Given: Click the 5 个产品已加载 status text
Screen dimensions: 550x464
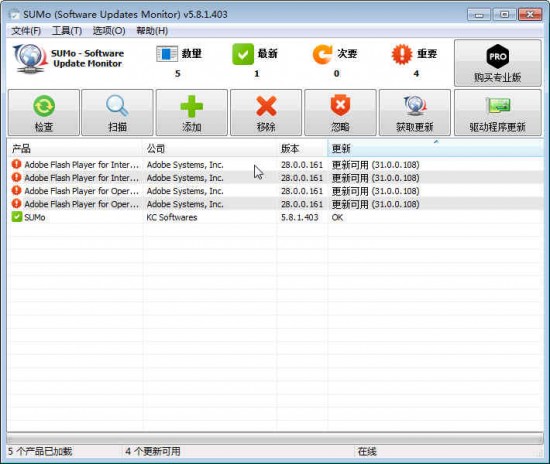Looking at the screenshot, I should 40,451.
